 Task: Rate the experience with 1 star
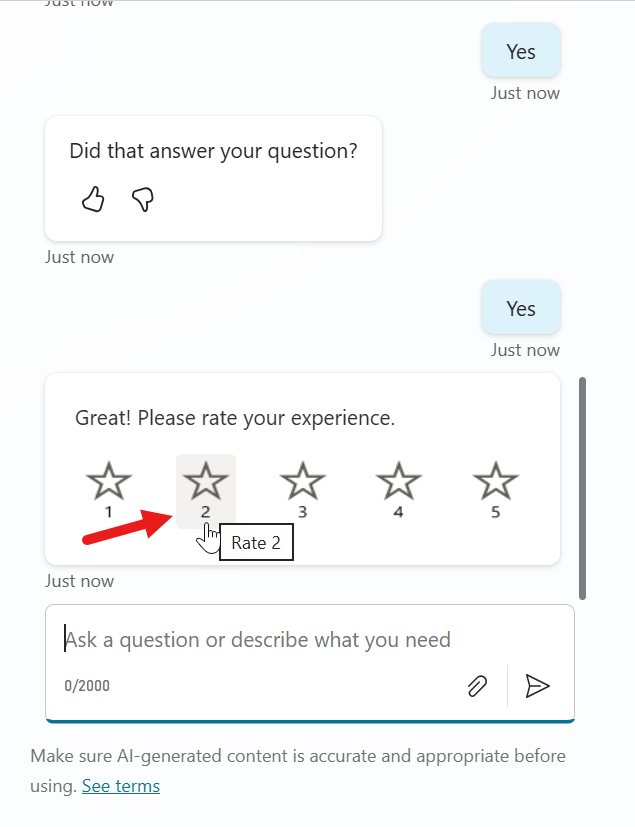[x=109, y=483]
